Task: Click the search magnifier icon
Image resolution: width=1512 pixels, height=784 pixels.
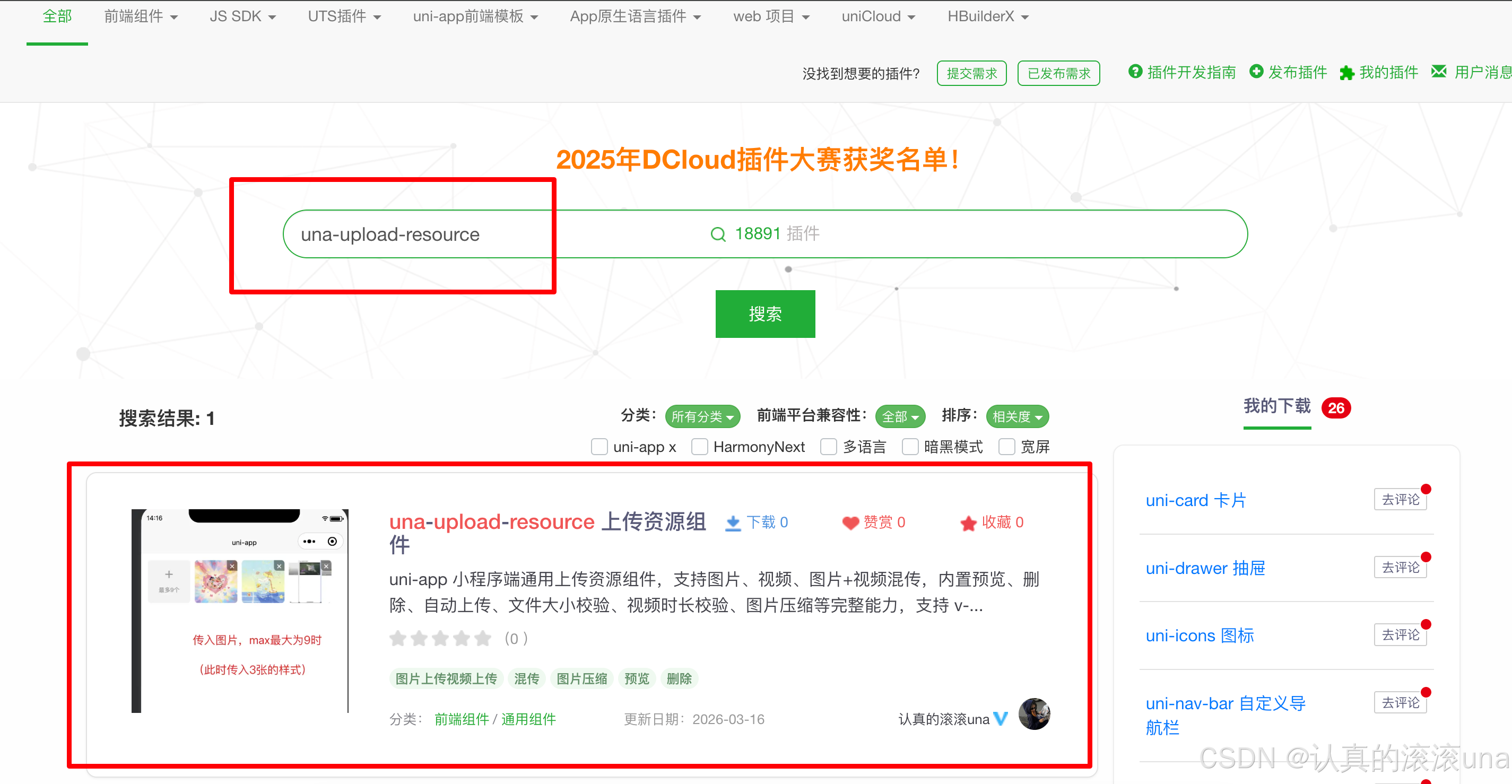Action: pyautogui.click(x=718, y=234)
